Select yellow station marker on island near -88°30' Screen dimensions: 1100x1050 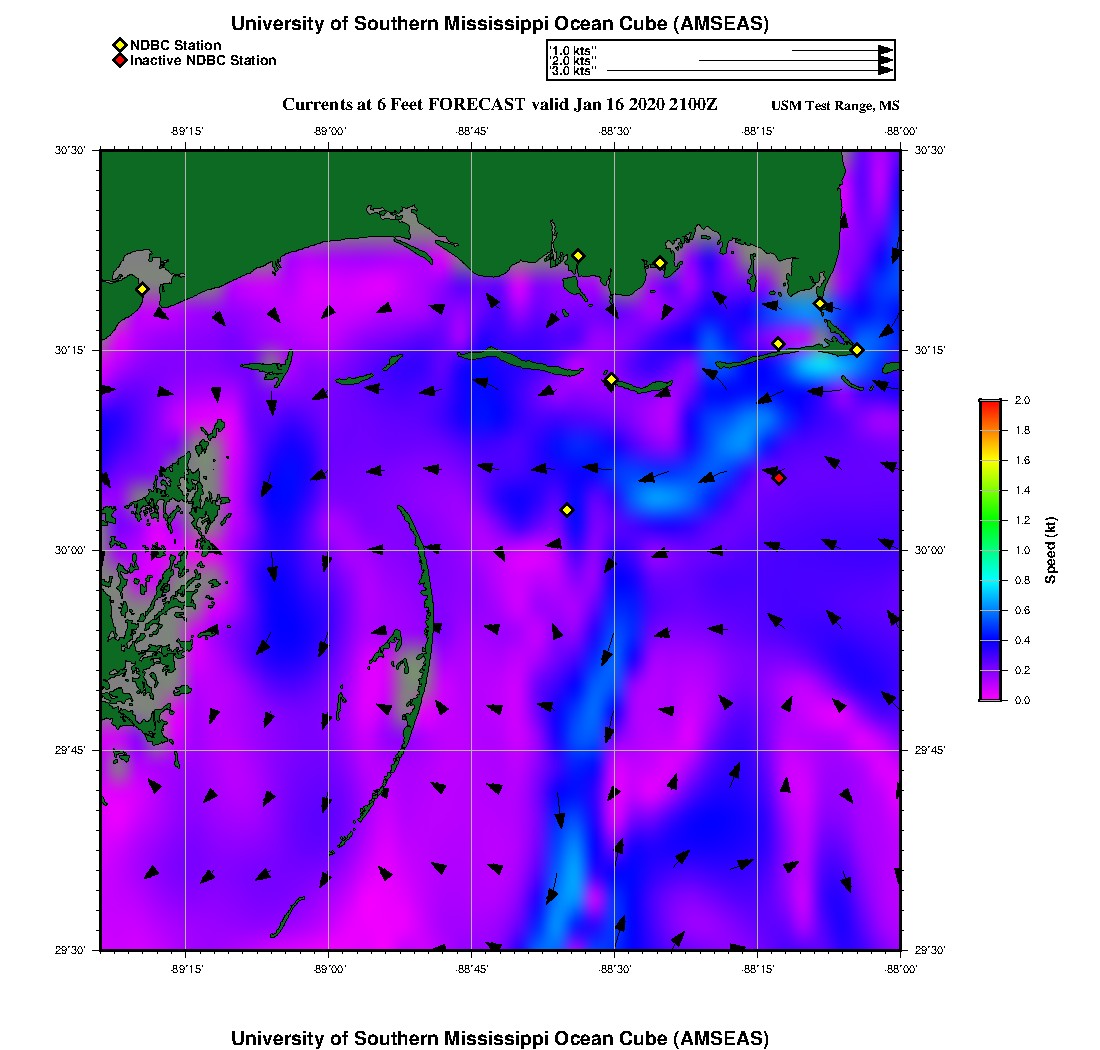(x=611, y=379)
